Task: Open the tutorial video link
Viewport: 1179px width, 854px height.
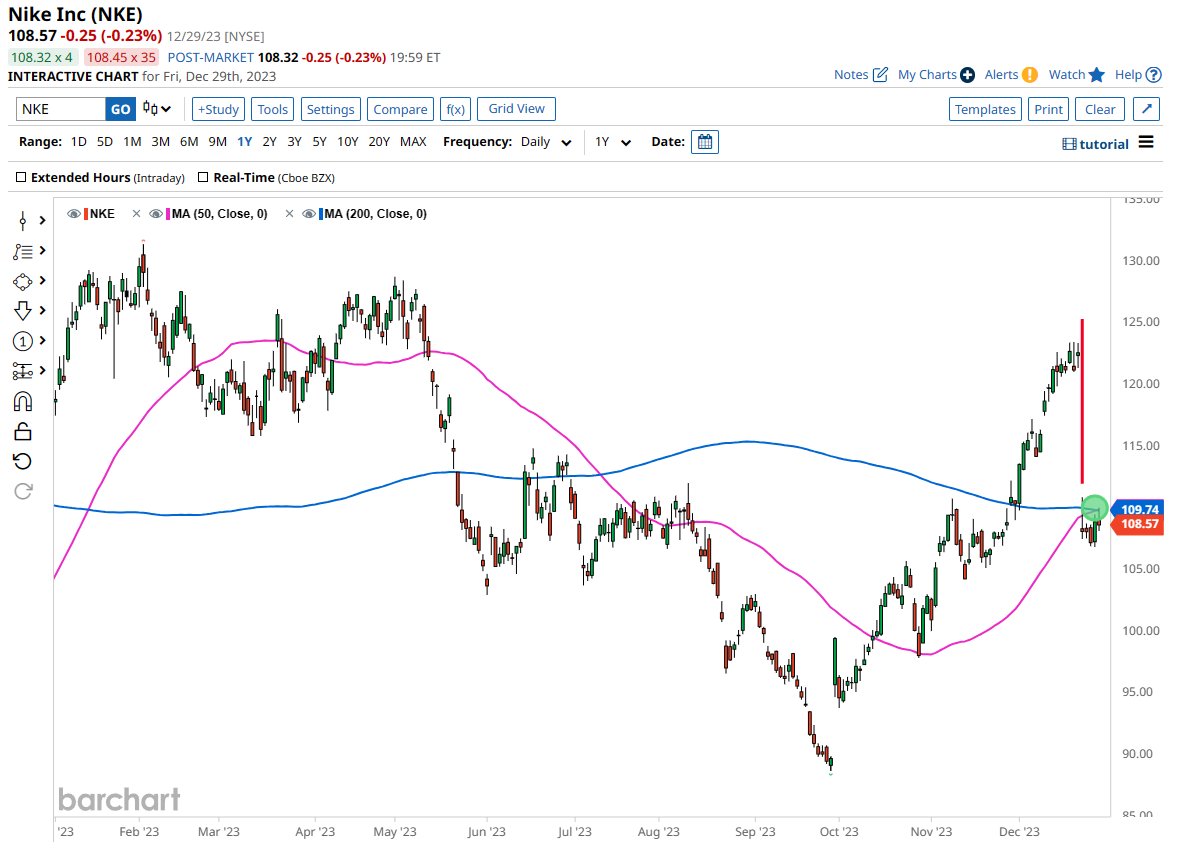Action: pyautogui.click(x=1096, y=144)
